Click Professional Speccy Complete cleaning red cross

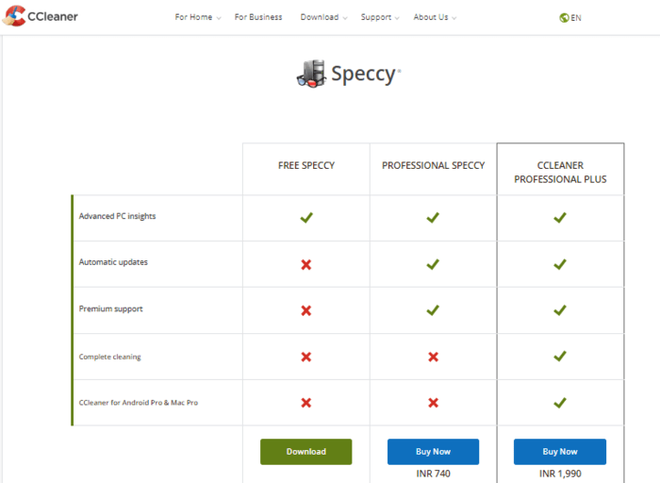coord(433,357)
